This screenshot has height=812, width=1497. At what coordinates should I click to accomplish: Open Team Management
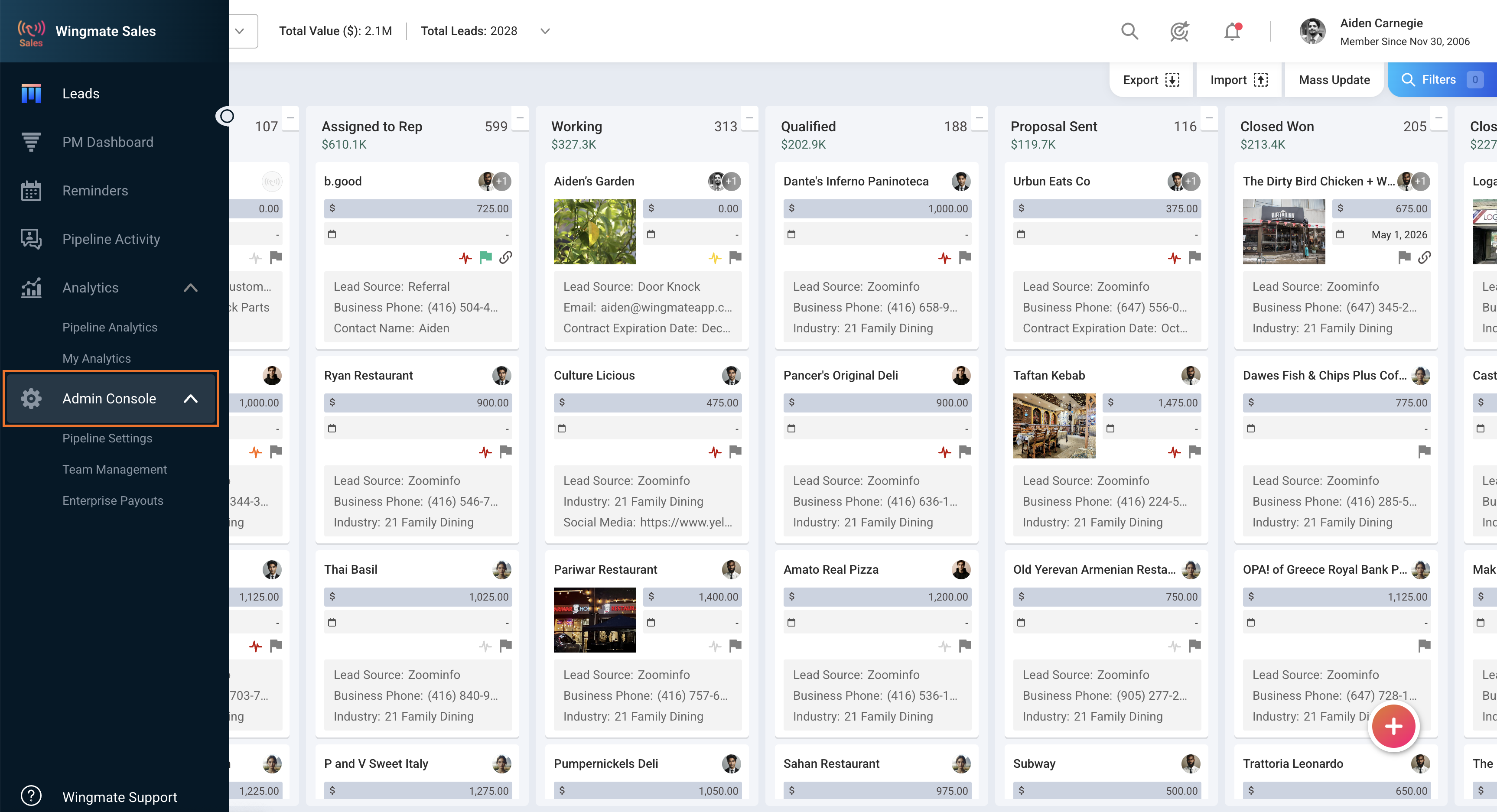pos(114,469)
